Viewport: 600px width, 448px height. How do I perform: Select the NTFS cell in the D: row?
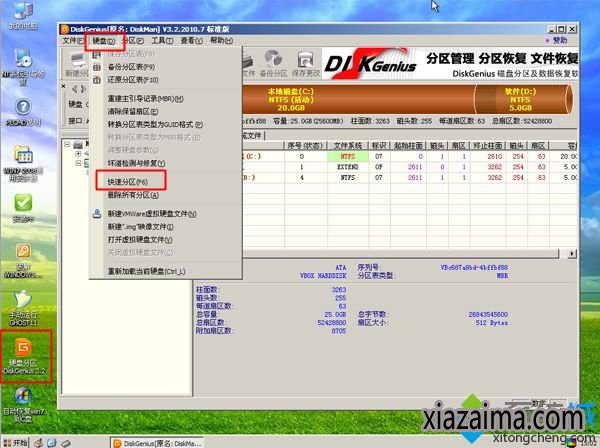[x=348, y=178]
